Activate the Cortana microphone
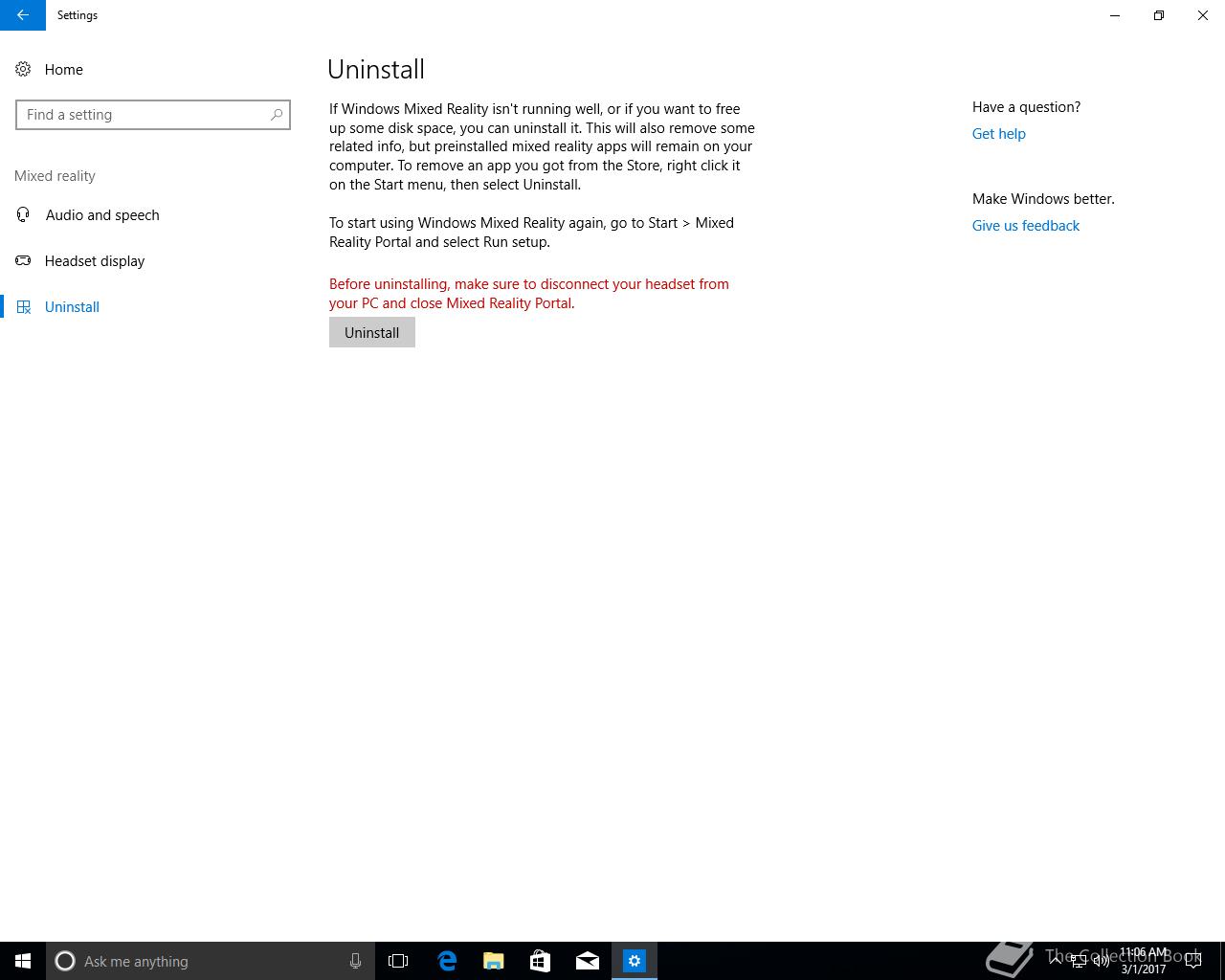 tap(355, 961)
